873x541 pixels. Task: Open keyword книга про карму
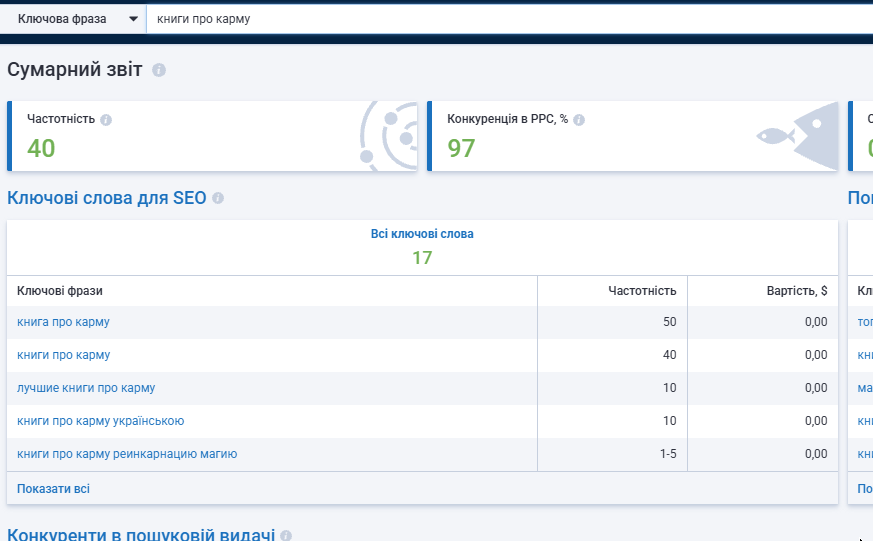click(x=63, y=322)
